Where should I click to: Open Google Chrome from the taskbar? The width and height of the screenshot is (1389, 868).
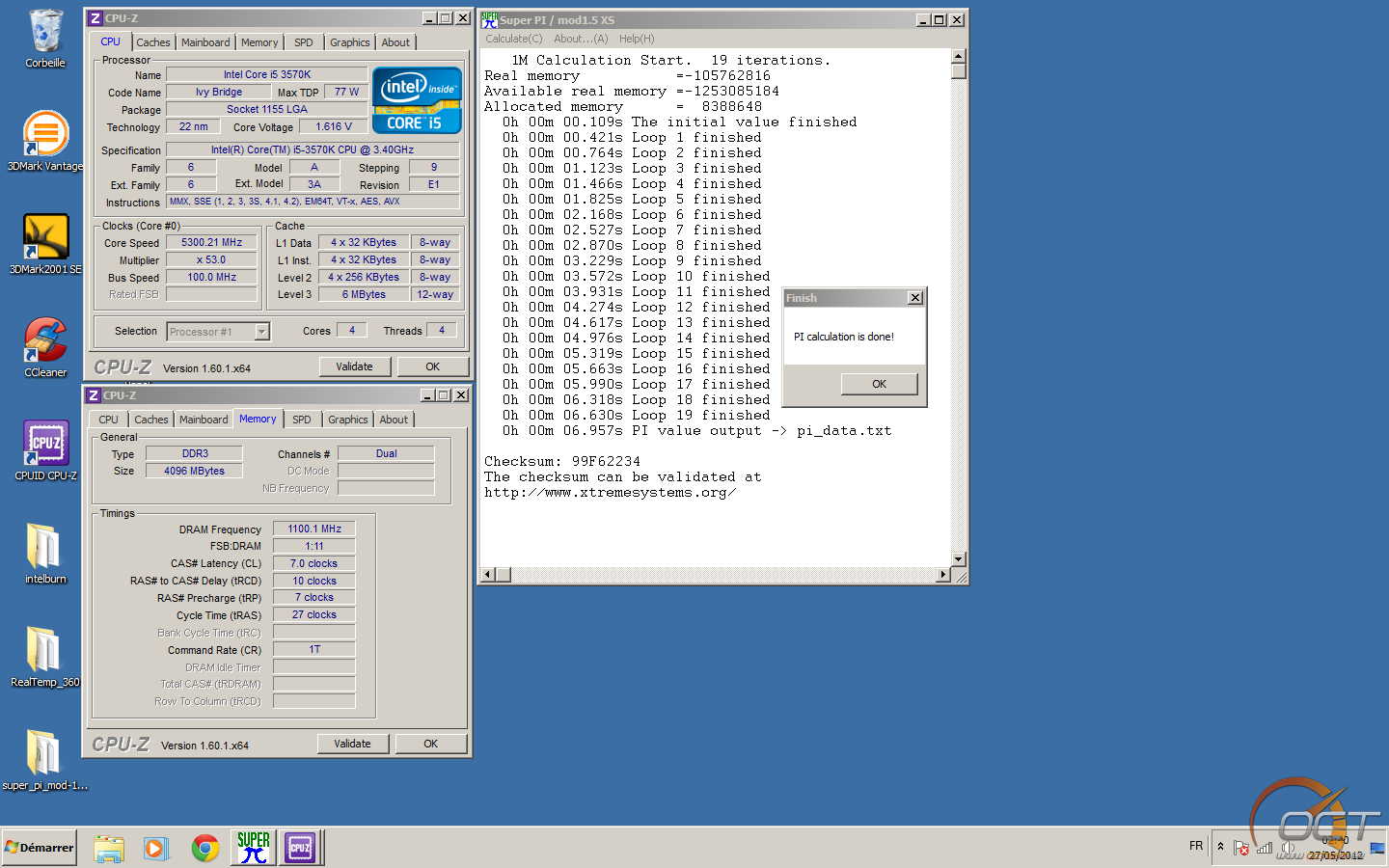(204, 848)
